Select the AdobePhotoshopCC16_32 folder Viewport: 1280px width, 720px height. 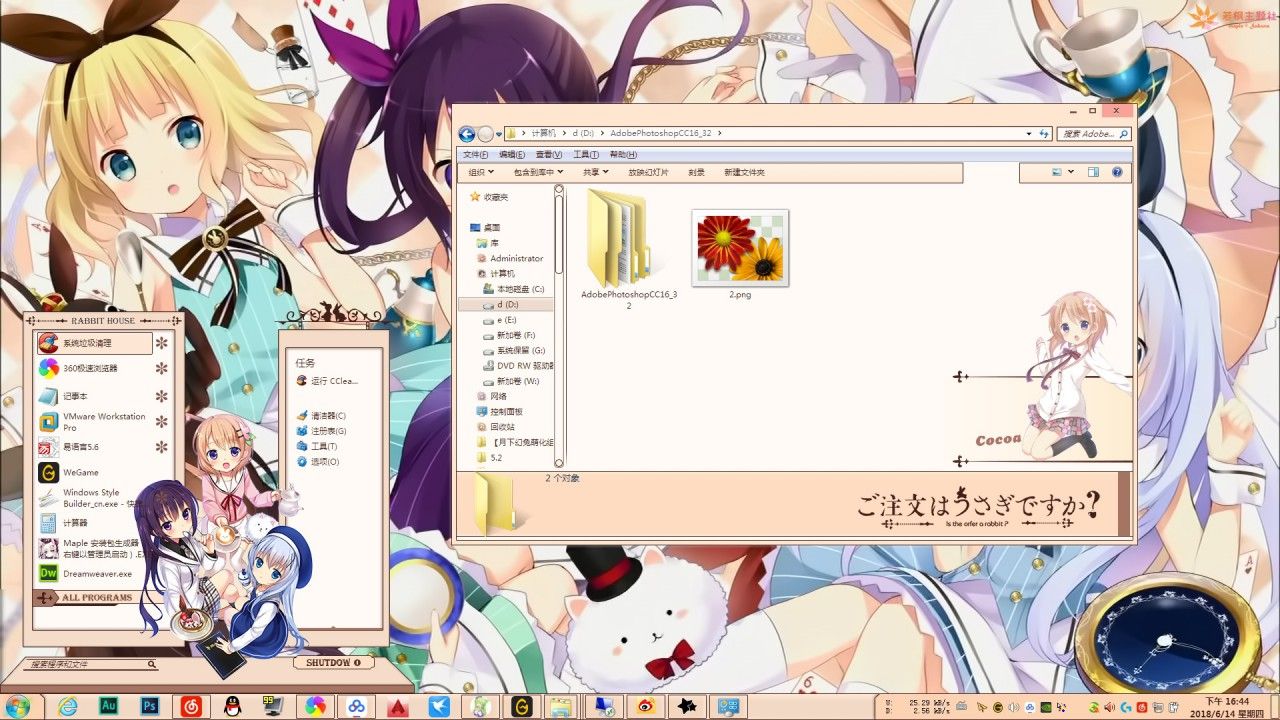629,250
